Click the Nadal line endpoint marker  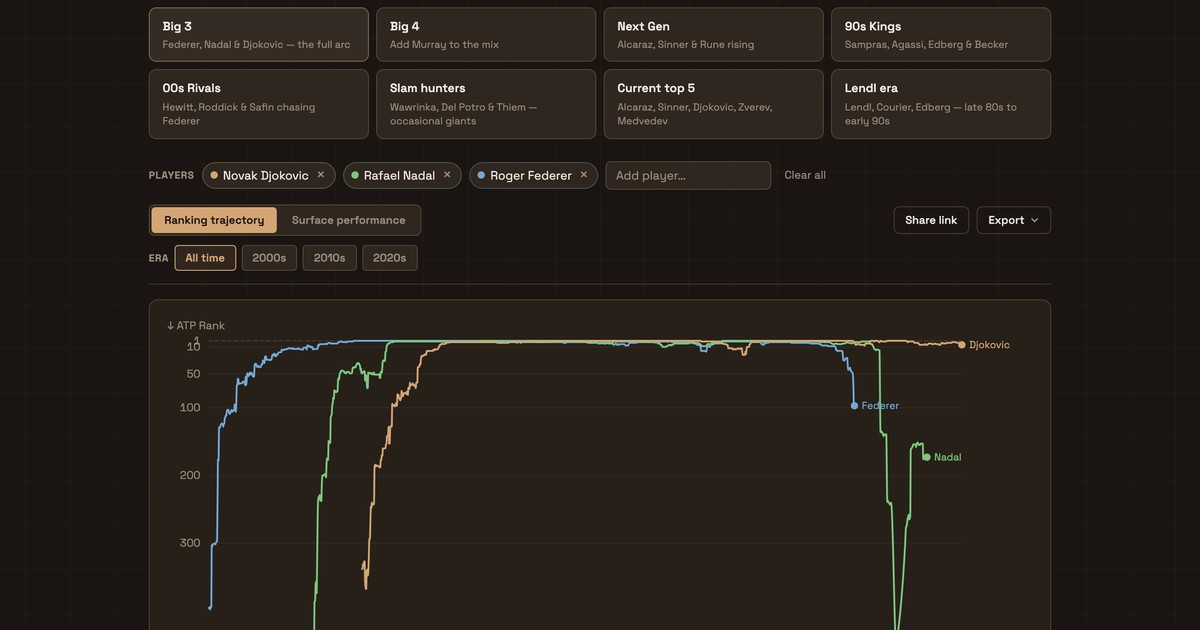click(x=927, y=457)
